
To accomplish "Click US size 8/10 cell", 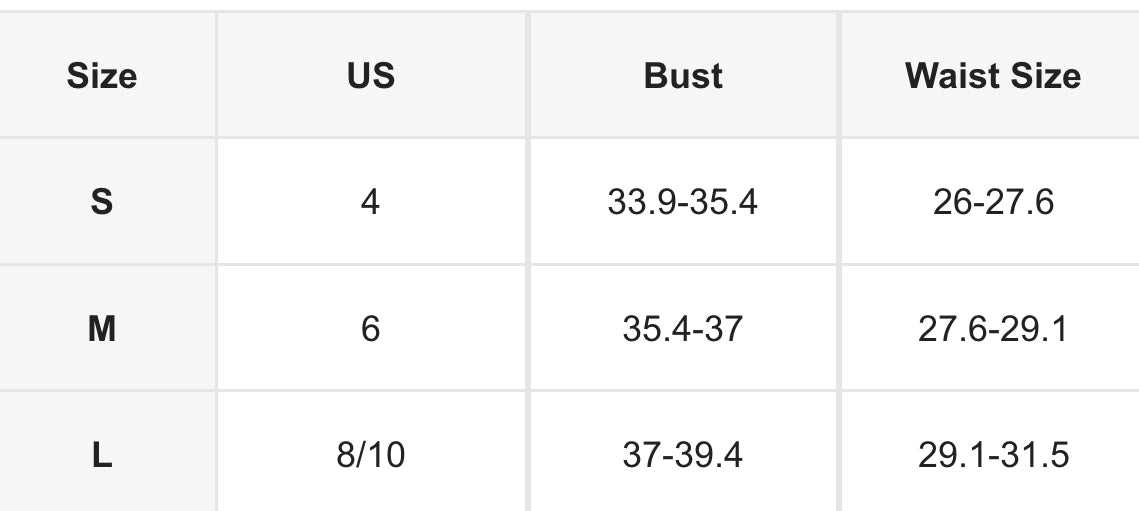I will tap(370, 456).
